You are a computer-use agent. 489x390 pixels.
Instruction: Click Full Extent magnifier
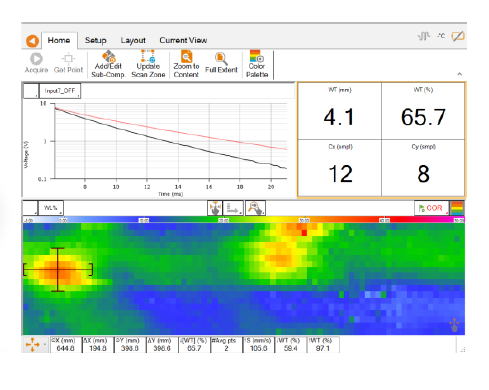point(221,63)
